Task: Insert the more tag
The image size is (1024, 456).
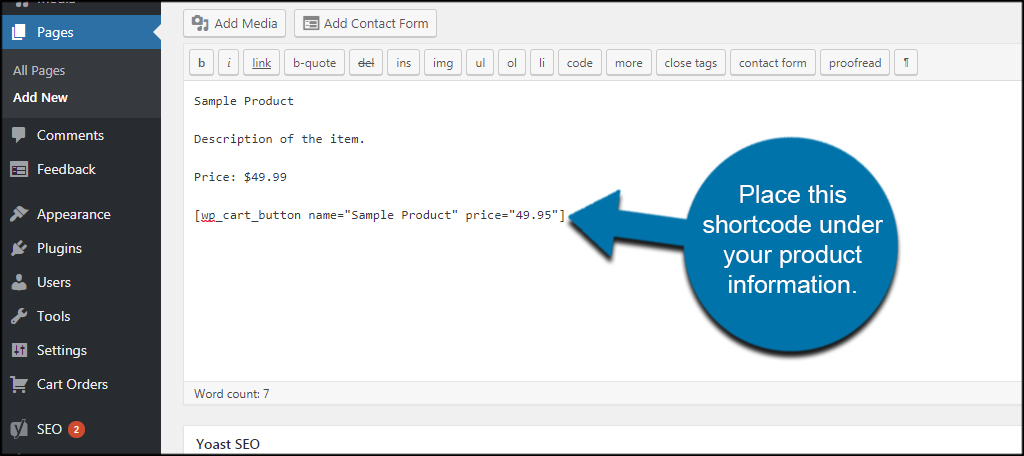Action: (x=629, y=63)
